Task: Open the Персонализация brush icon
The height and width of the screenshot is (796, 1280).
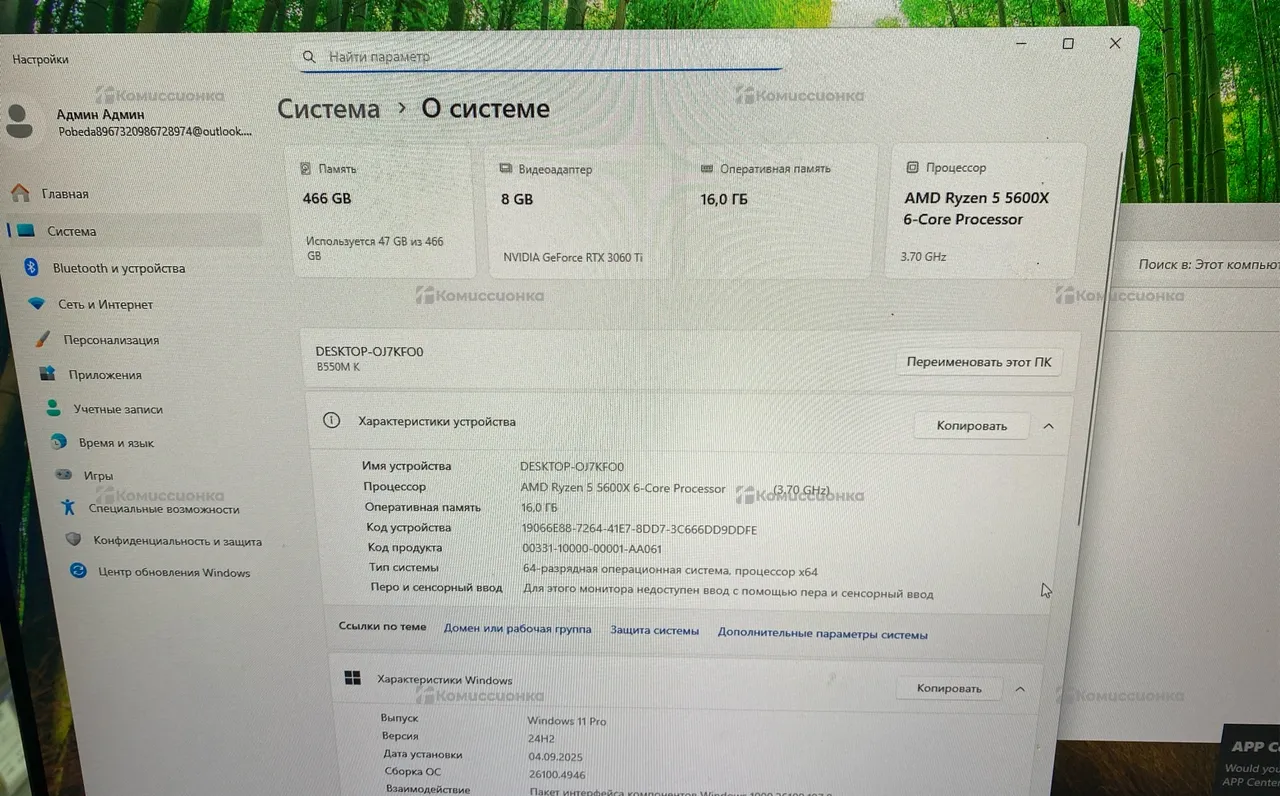Action: click(x=43, y=339)
